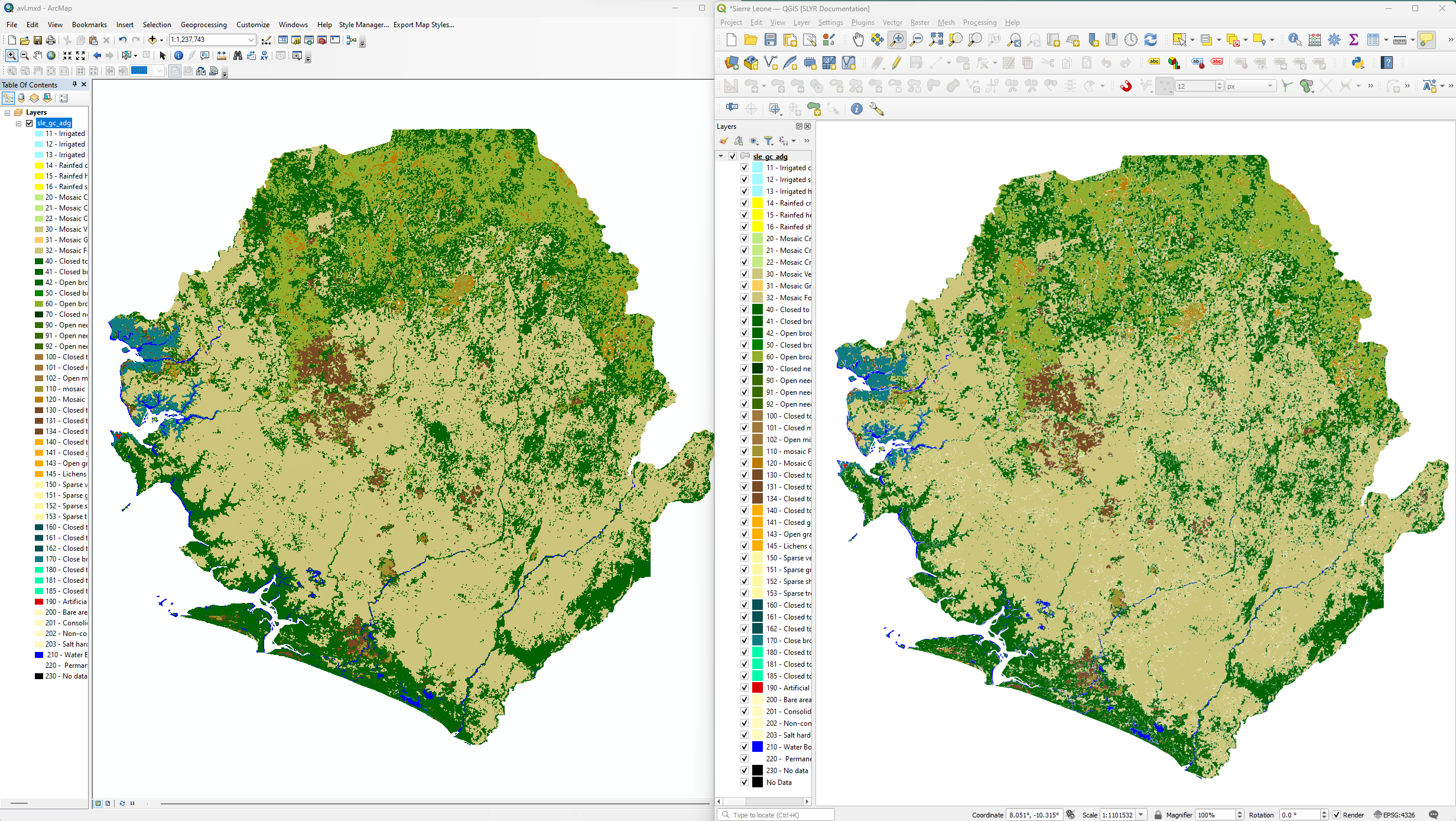Click QGIS Filter Legend by Map Content
Viewport: 1456px width, 821px height.
769,141
